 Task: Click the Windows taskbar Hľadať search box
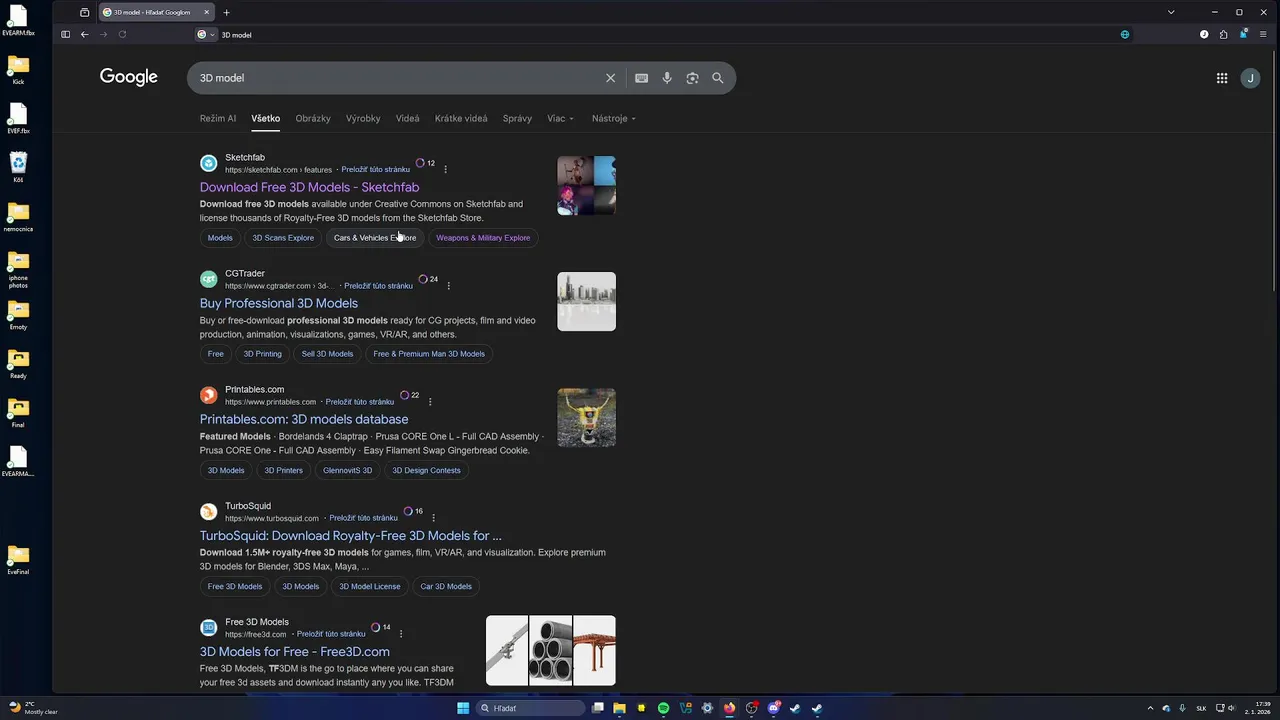click(531, 708)
